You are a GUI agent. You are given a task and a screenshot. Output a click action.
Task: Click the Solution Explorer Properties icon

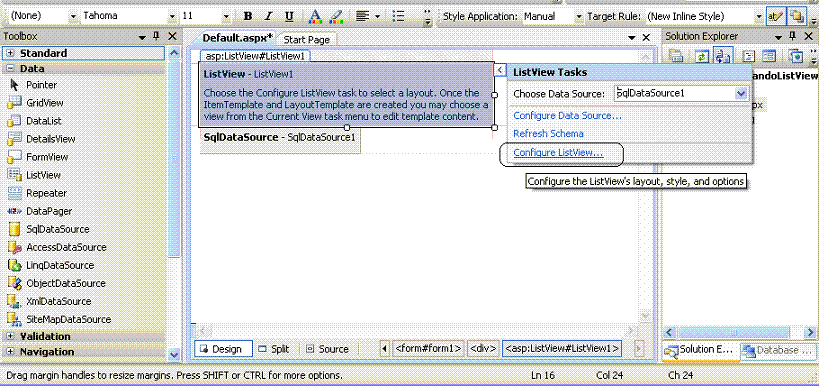pyautogui.click(x=676, y=56)
